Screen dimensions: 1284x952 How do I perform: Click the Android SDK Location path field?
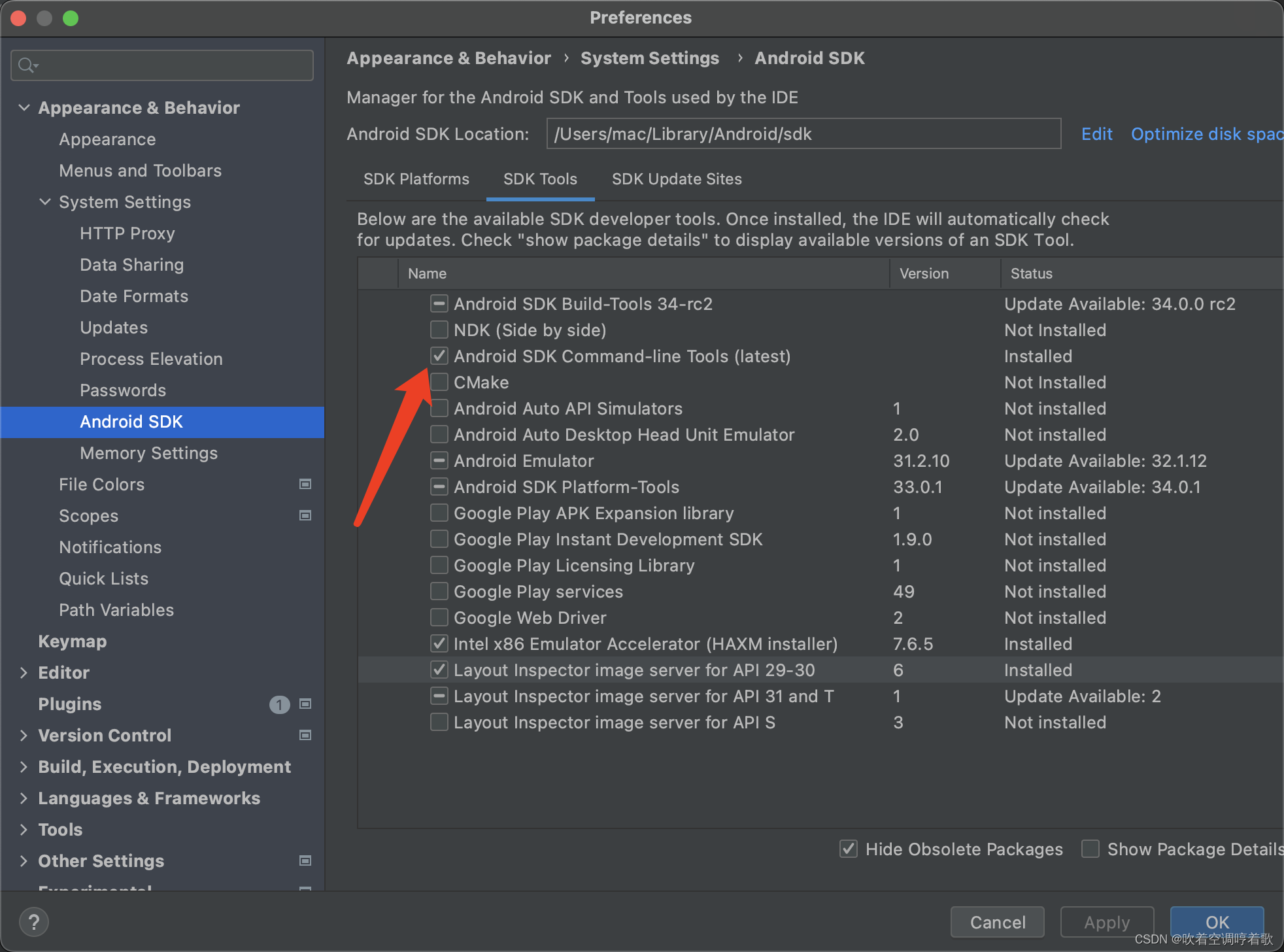click(803, 134)
